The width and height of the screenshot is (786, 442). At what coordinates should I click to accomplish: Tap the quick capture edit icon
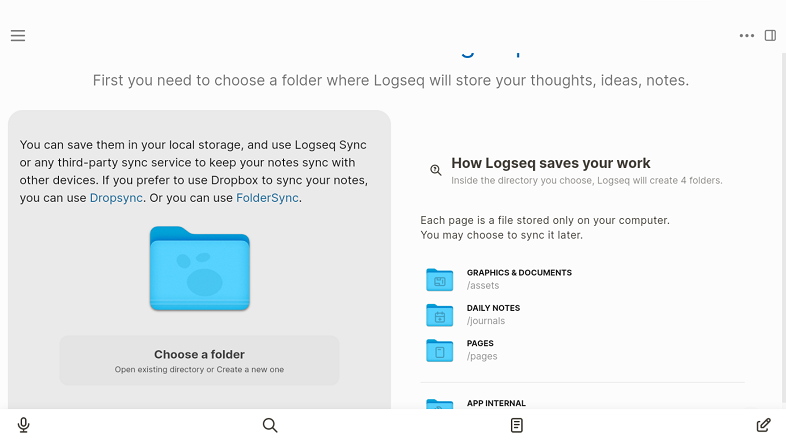click(763, 425)
